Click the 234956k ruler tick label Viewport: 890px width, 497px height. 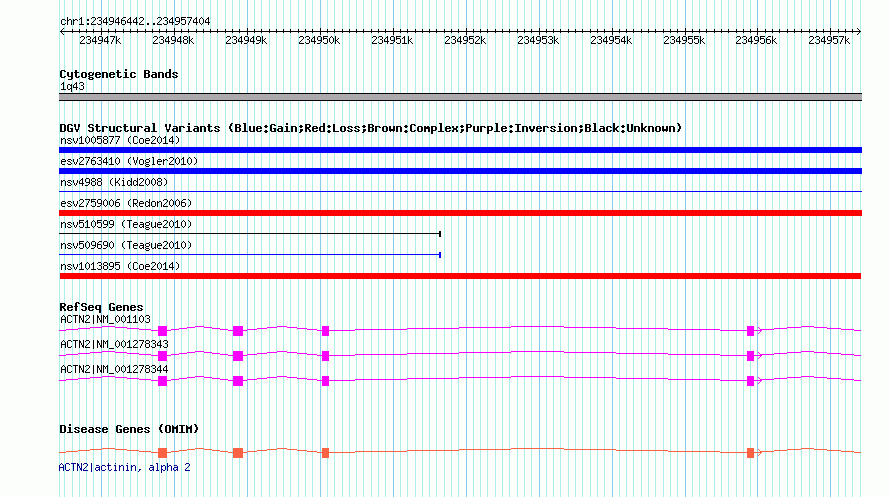click(x=756, y=40)
